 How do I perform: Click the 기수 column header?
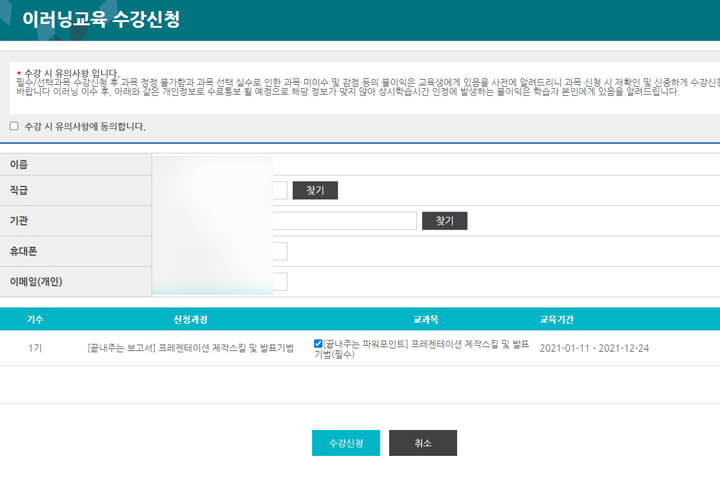point(35,319)
